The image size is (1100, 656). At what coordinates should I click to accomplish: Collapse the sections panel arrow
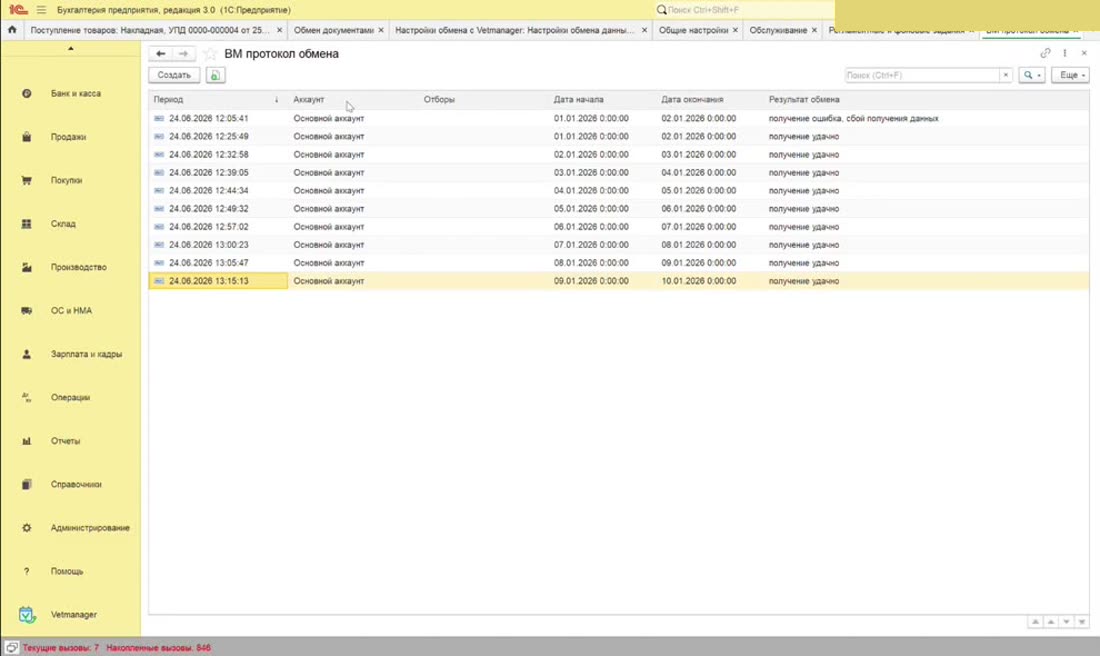(70, 48)
